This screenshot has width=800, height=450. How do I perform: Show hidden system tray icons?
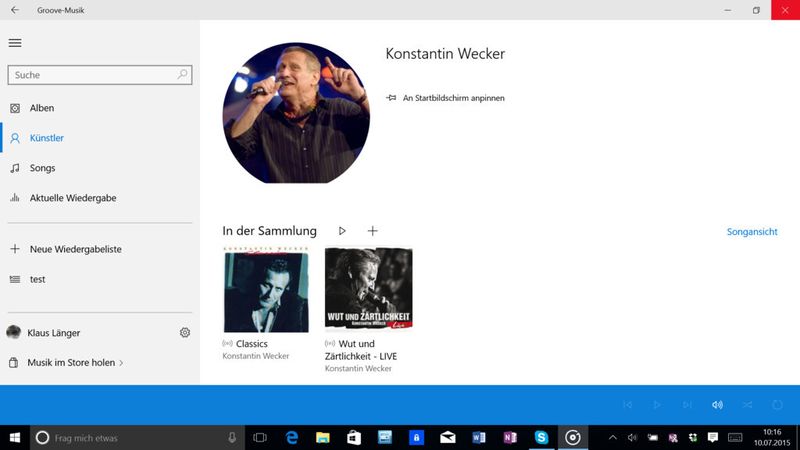(x=613, y=438)
